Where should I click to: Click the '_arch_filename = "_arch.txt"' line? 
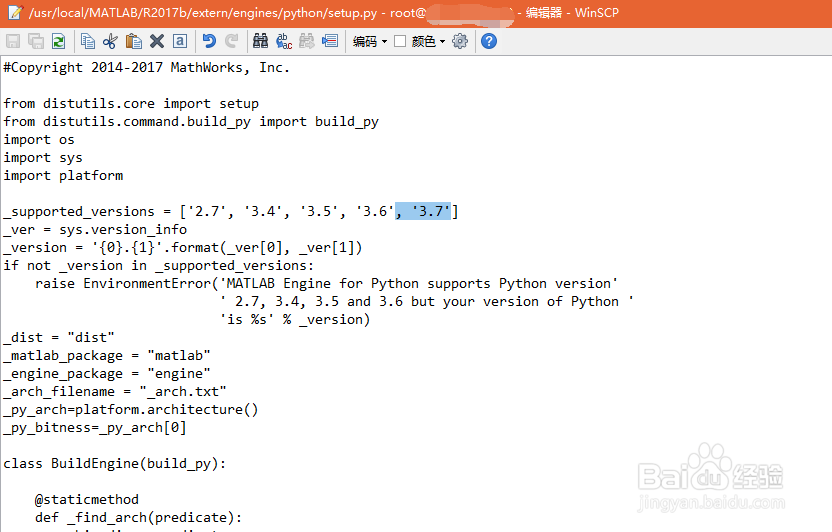[115, 392]
